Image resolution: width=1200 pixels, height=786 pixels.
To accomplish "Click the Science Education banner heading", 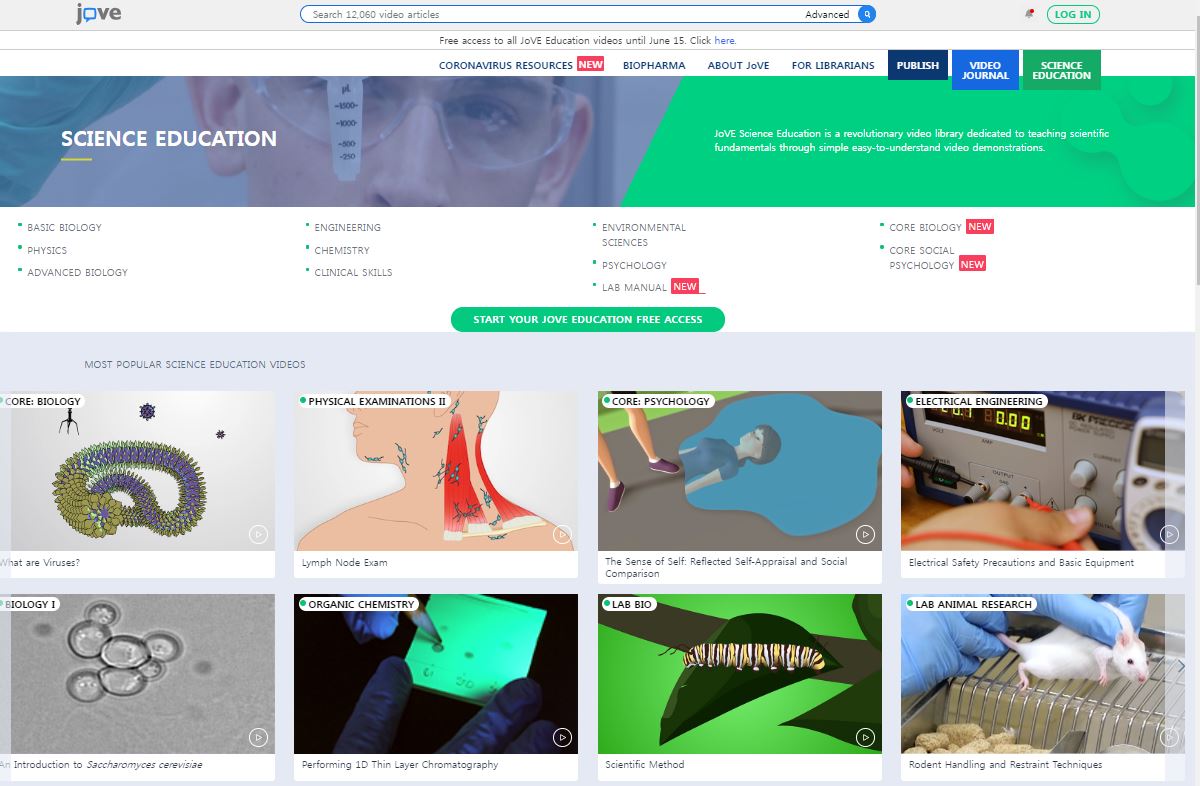I will click(169, 139).
